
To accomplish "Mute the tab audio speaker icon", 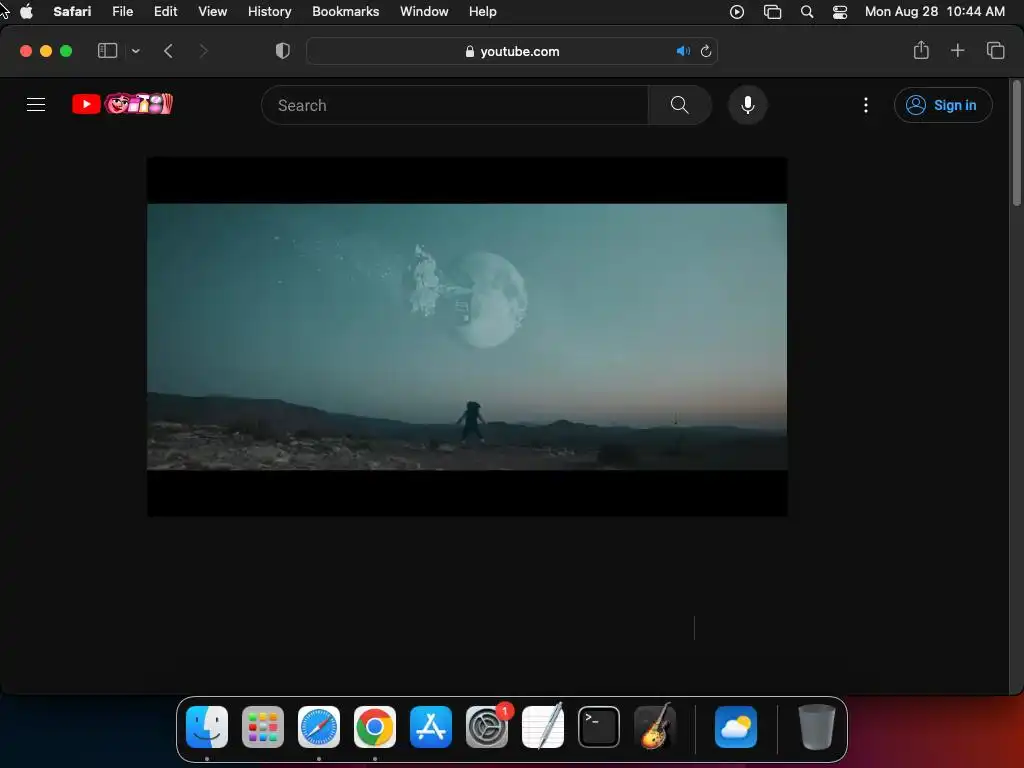I will point(683,51).
